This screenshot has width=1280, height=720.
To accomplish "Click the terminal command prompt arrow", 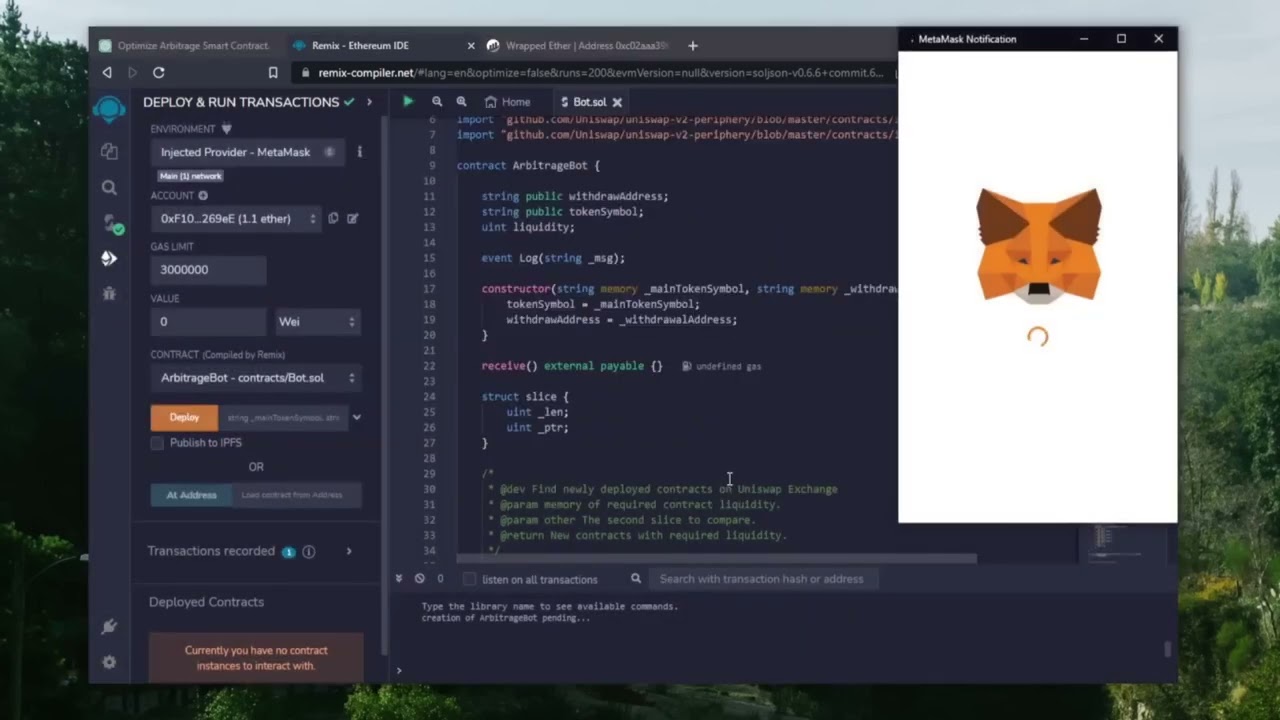I will point(399,670).
